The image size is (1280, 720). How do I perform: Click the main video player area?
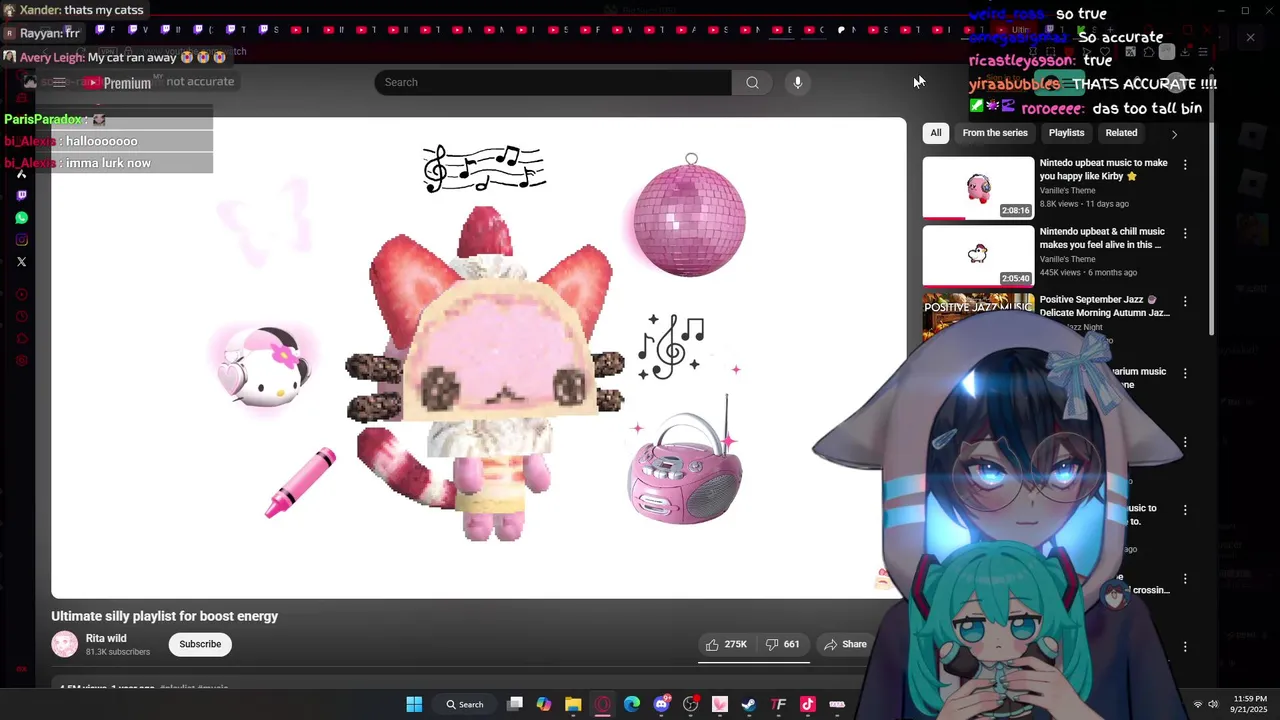point(479,358)
